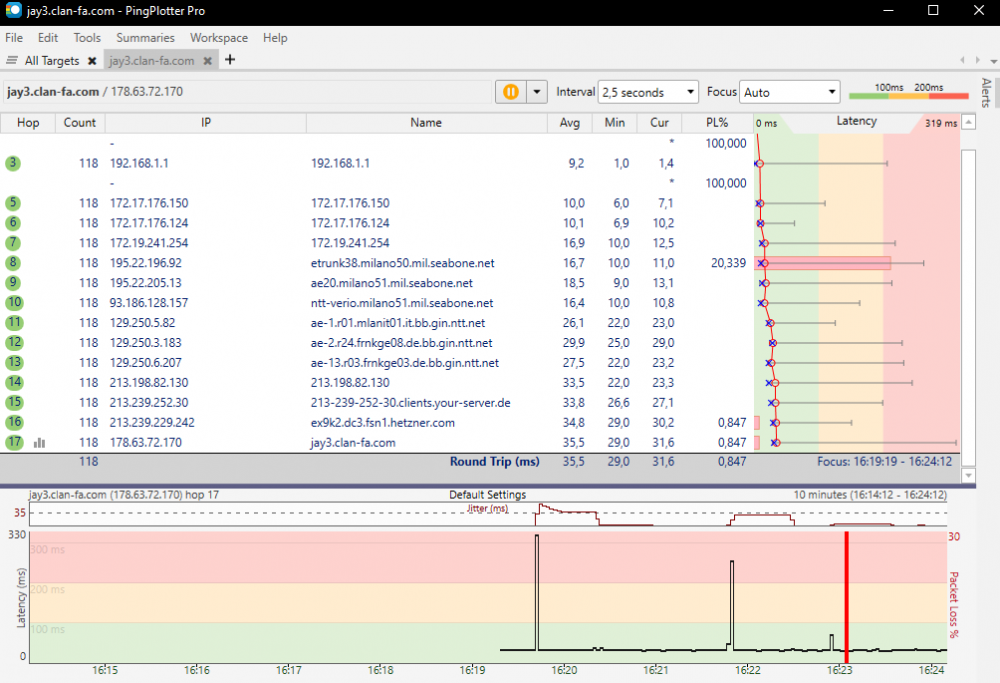The height and width of the screenshot is (683, 1000).
Task: Click the Latency graph column header
Action: tap(857, 121)
